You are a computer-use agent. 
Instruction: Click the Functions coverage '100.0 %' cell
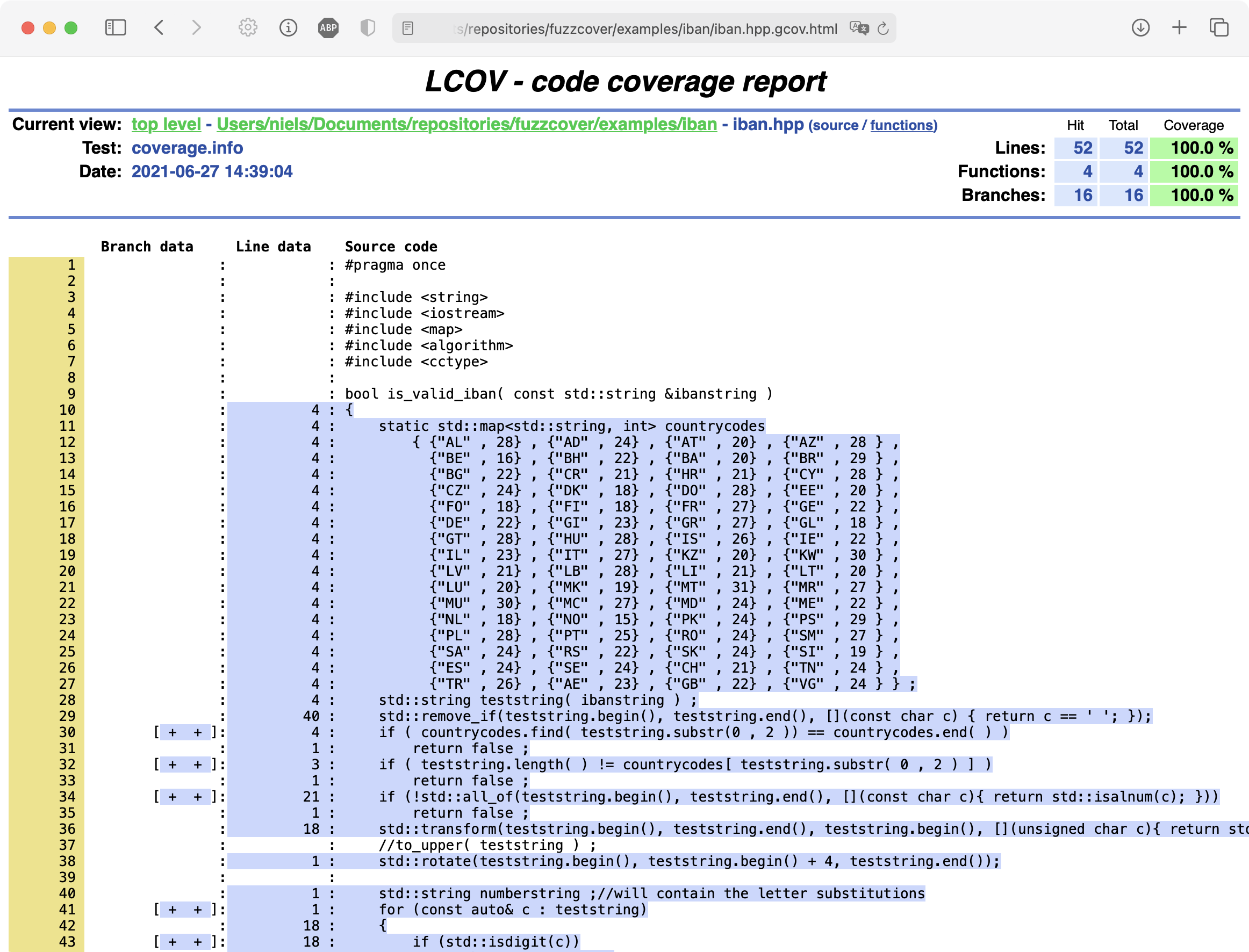pos(1194,172)
